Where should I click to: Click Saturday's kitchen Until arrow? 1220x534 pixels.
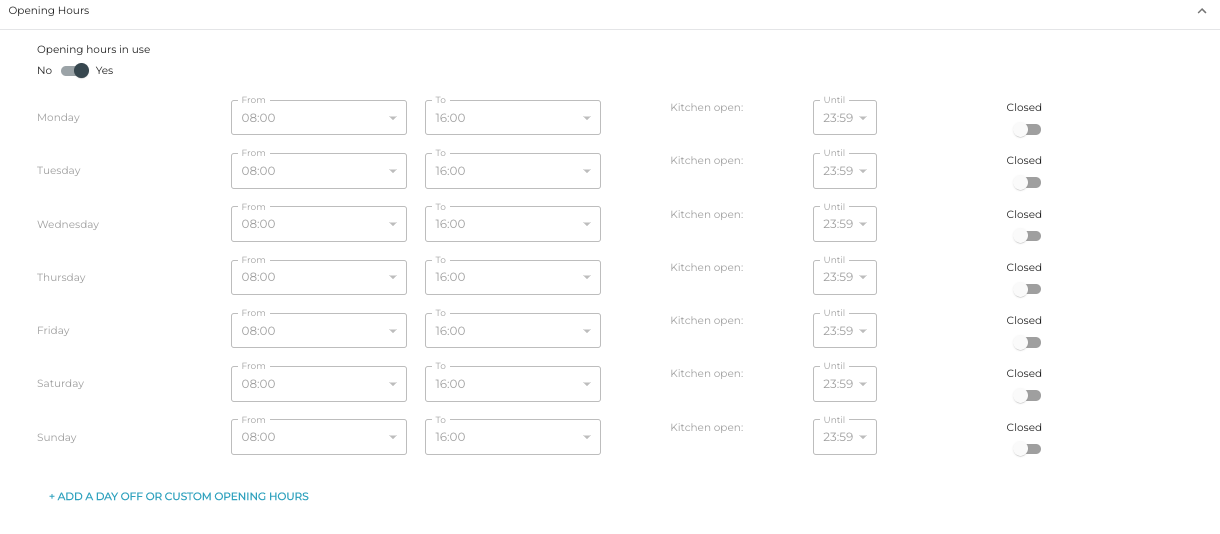(863, 384)
